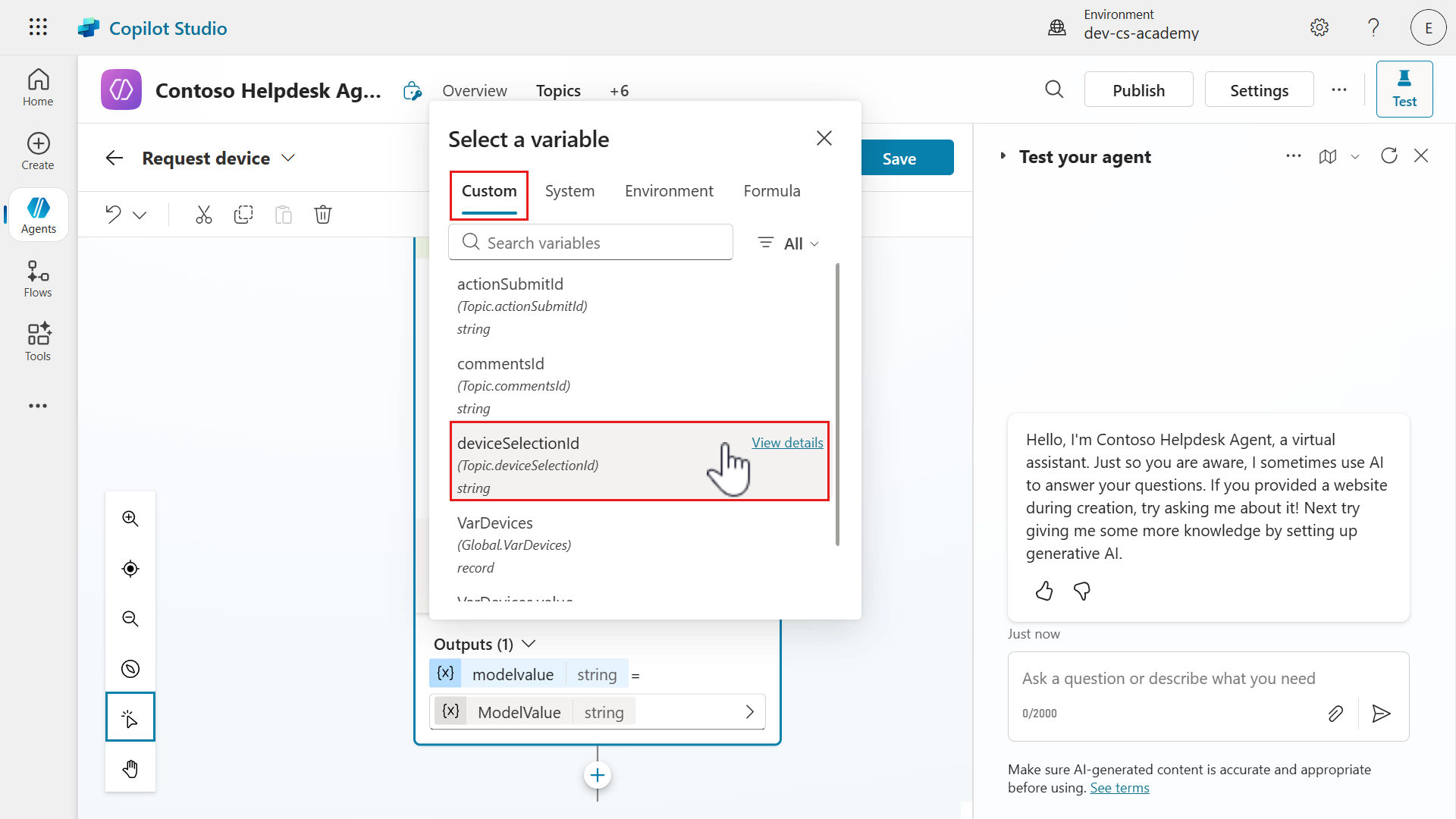Click the variable list scrollbar
The image size is (1456, 819).
coord(837,404)
